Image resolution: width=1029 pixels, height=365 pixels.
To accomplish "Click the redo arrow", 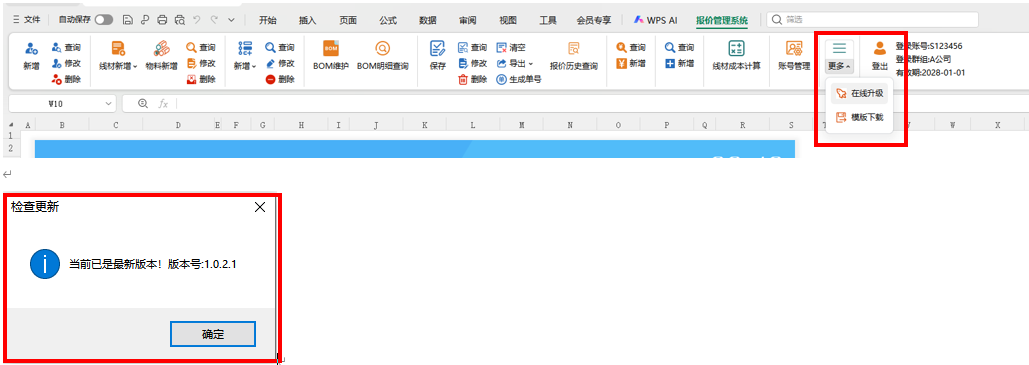I will pyautogui.click(x=213, y=20).
